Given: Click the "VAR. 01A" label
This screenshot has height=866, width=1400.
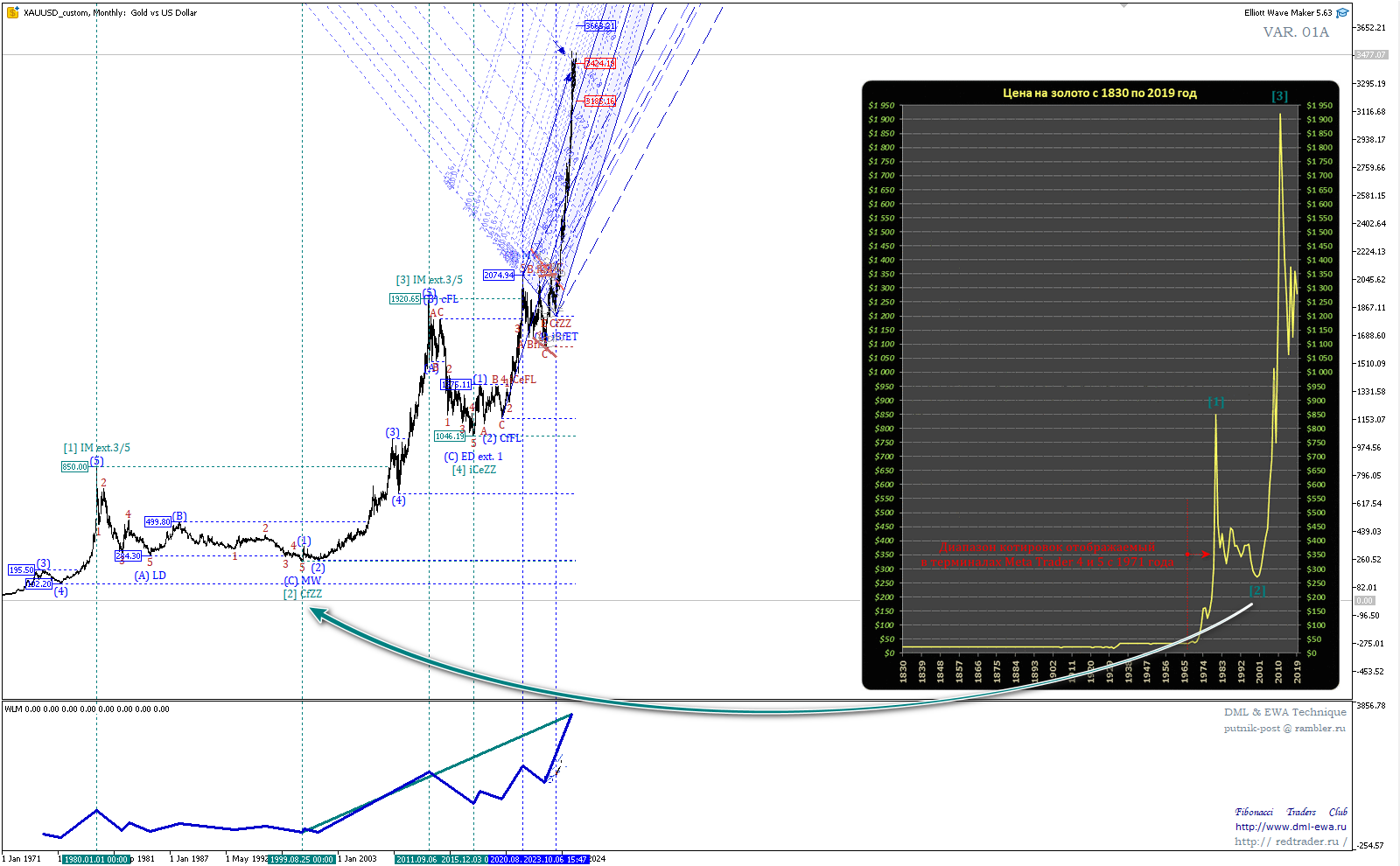Looking at the screenshot, I should click(1296, 32).
